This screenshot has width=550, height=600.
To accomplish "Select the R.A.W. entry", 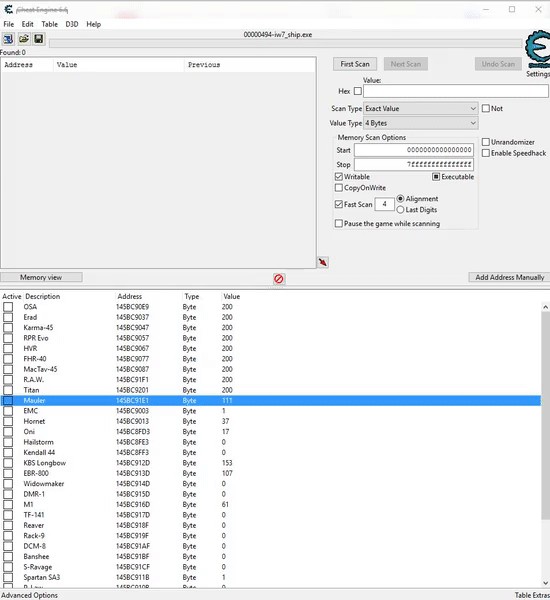I will pyautogui.click(x=33, y=380).
